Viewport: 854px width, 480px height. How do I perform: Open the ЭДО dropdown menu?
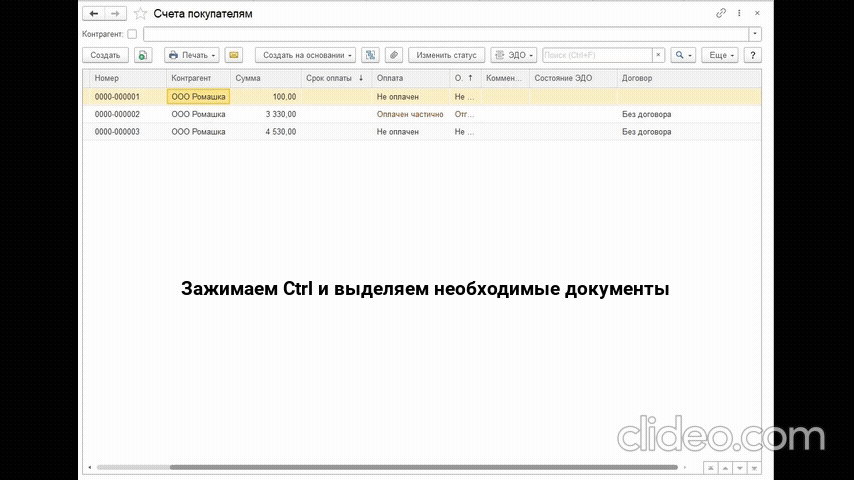[x=514, y=55]
